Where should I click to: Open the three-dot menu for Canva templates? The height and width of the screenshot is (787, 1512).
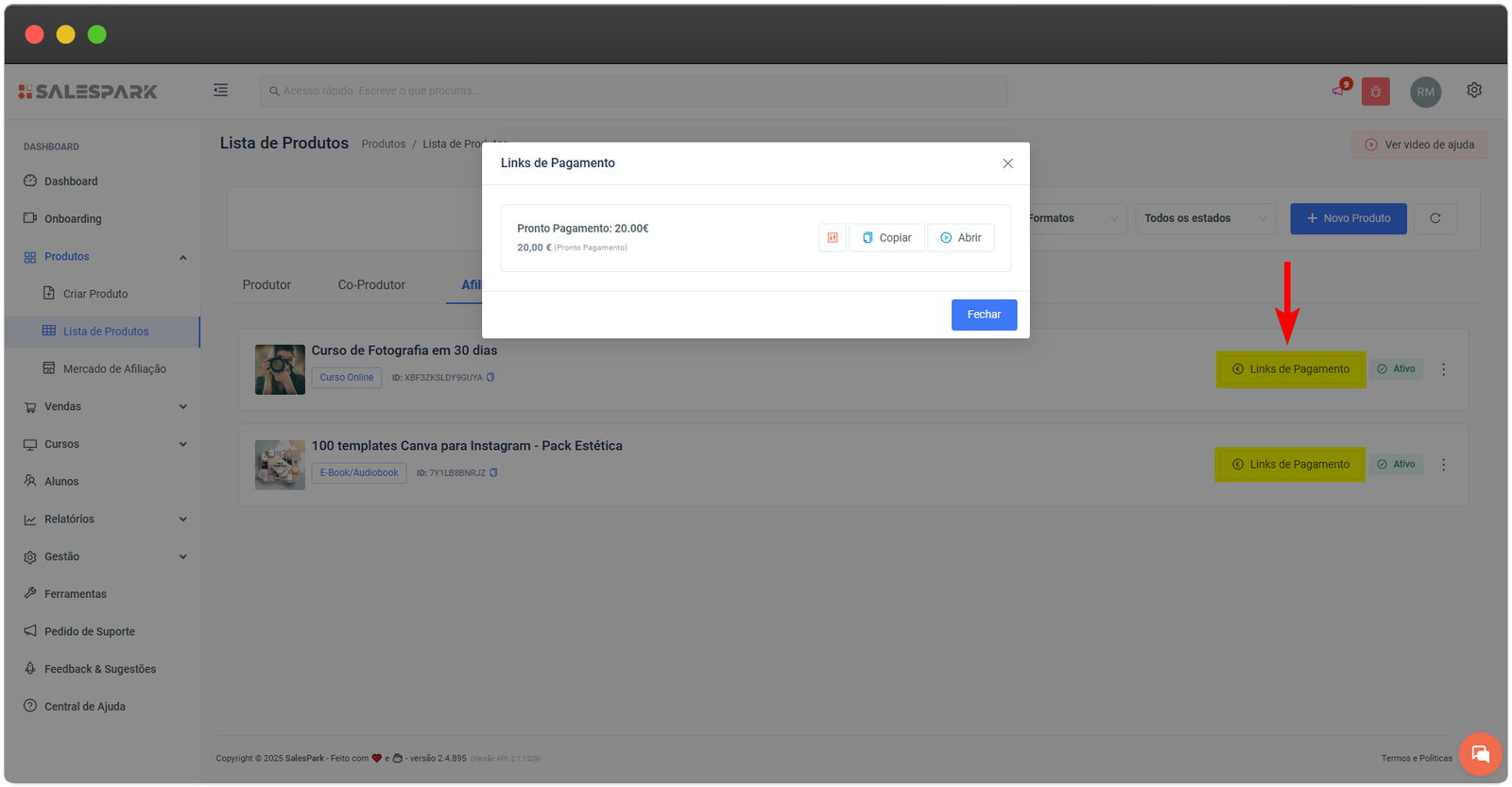point(1443,465)
